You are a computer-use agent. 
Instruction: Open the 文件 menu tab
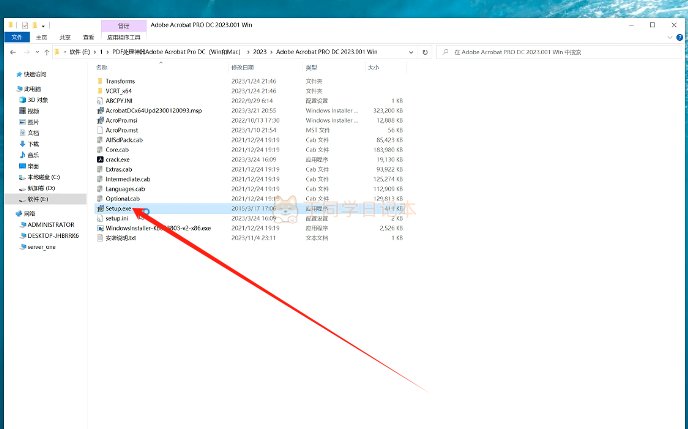pos(16,36)
